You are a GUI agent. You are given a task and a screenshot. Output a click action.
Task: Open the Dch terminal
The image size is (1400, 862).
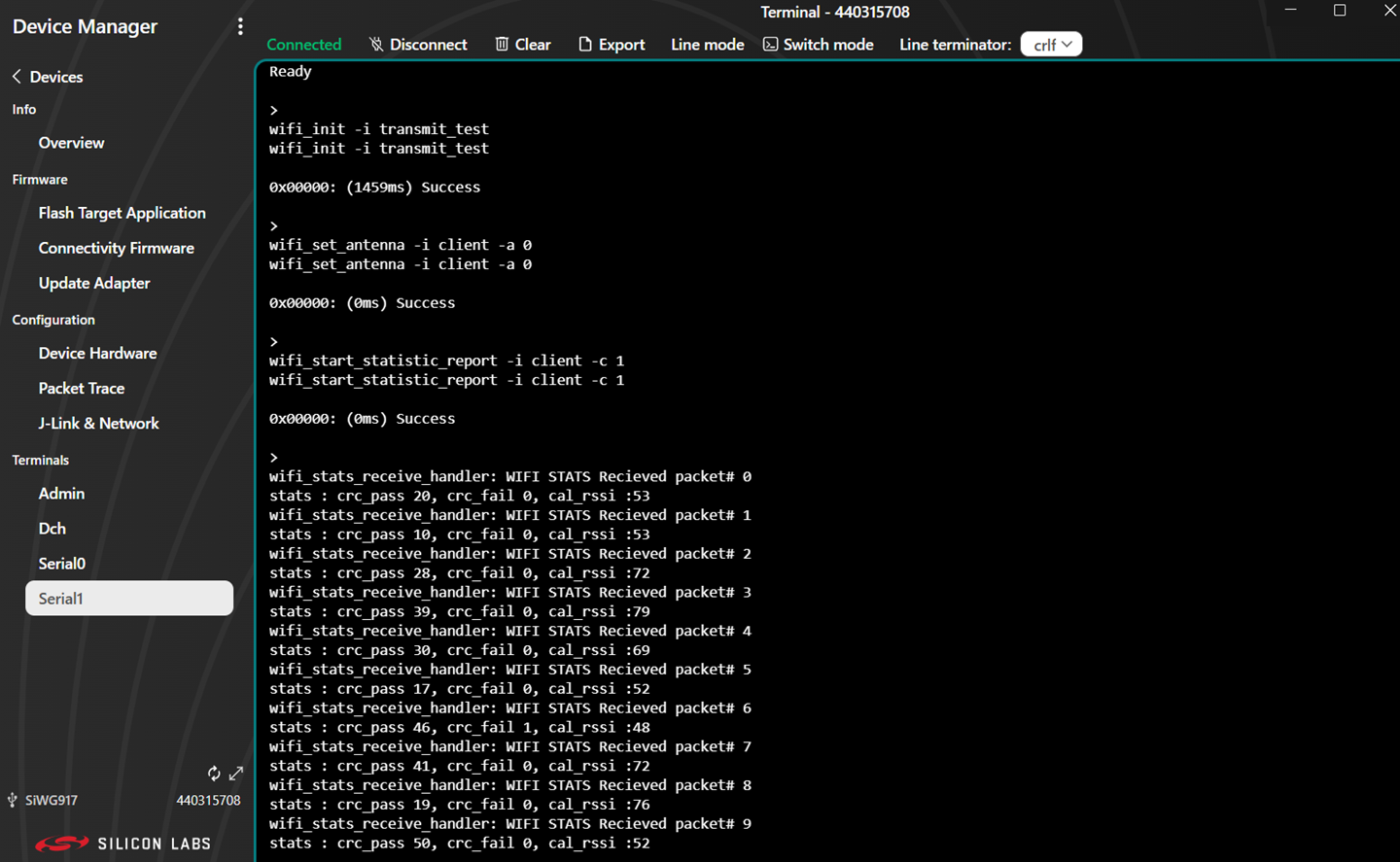point(52,528)
